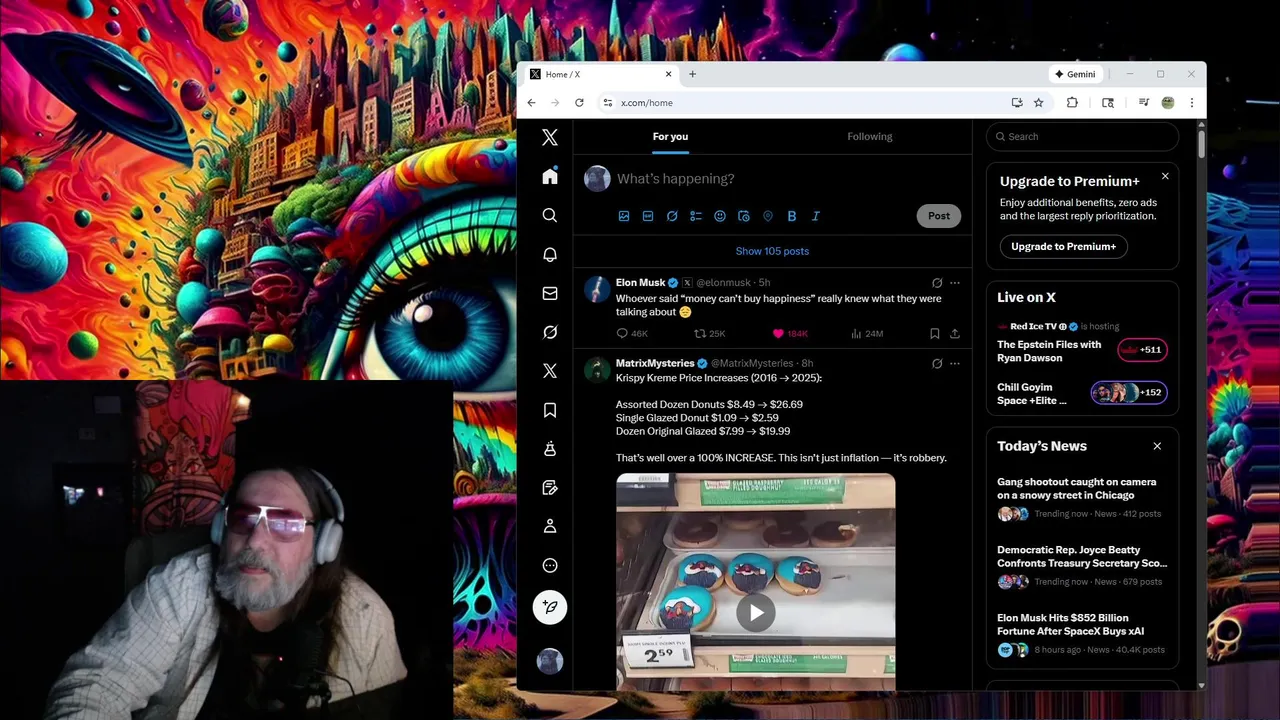Toggle italic text in the composer
Viewport: 1280px width, 720px height.
point(816,216)
